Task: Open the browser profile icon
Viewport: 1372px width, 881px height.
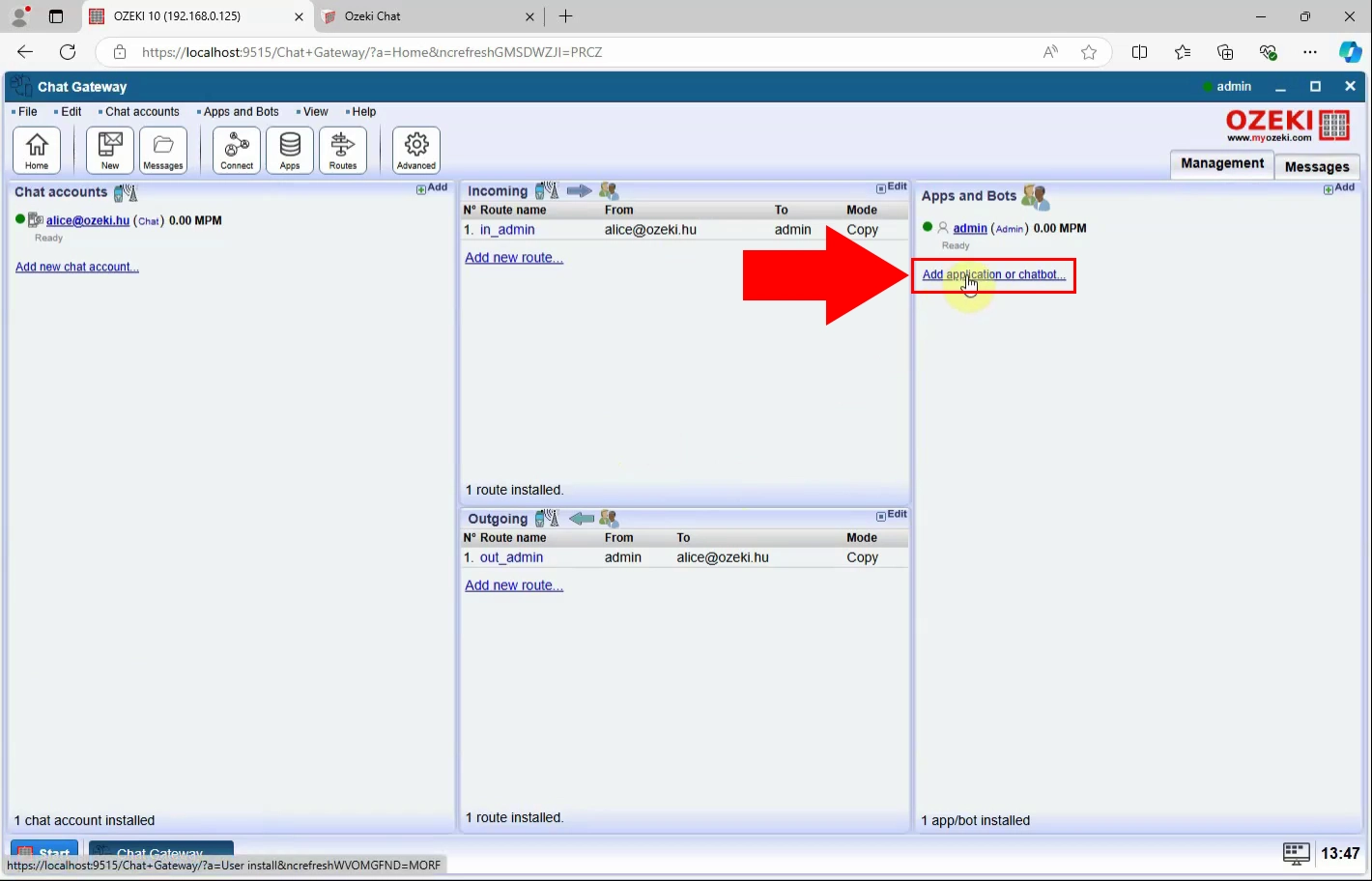Action: pyautogui.click(x=19, y=16)
